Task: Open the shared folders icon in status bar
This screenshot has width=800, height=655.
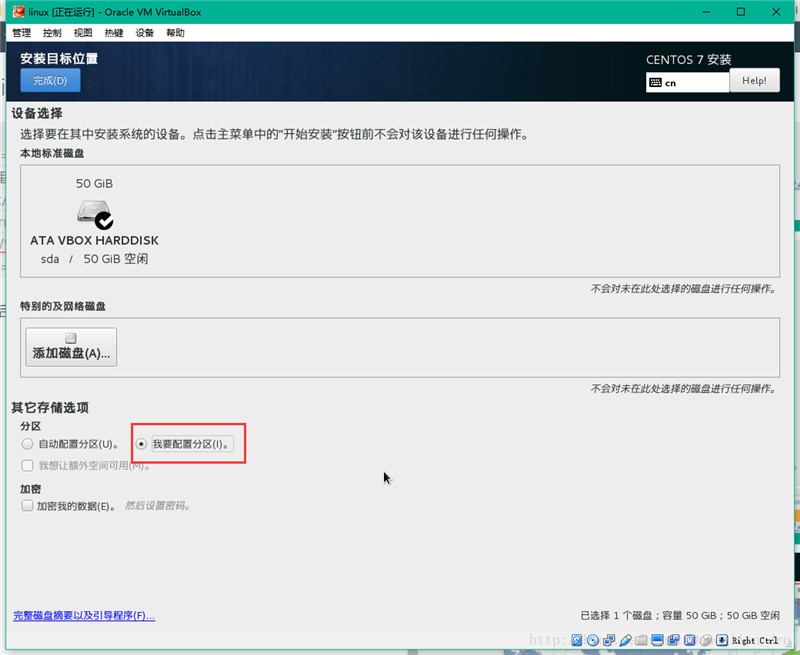Action: 640,640
